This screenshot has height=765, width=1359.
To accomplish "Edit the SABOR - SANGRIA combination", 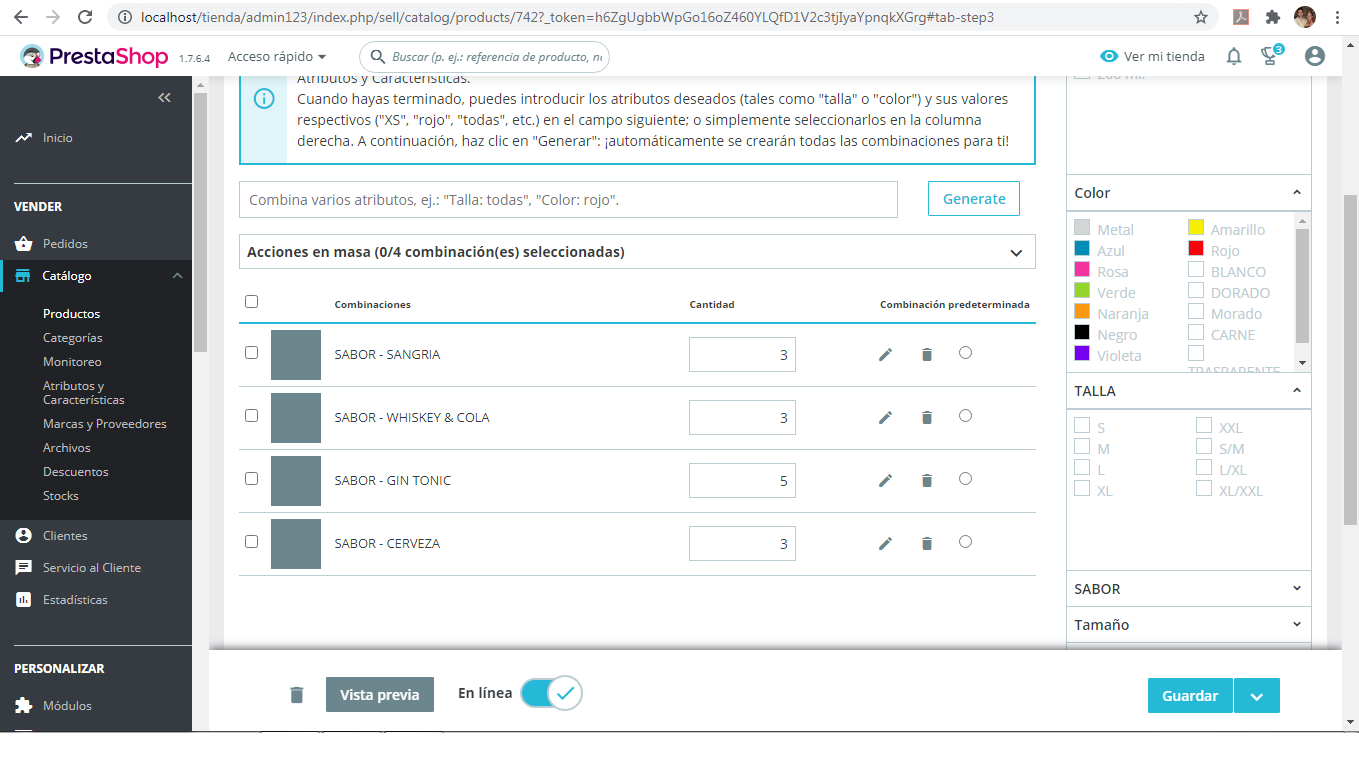I will (x=885, y=355).
